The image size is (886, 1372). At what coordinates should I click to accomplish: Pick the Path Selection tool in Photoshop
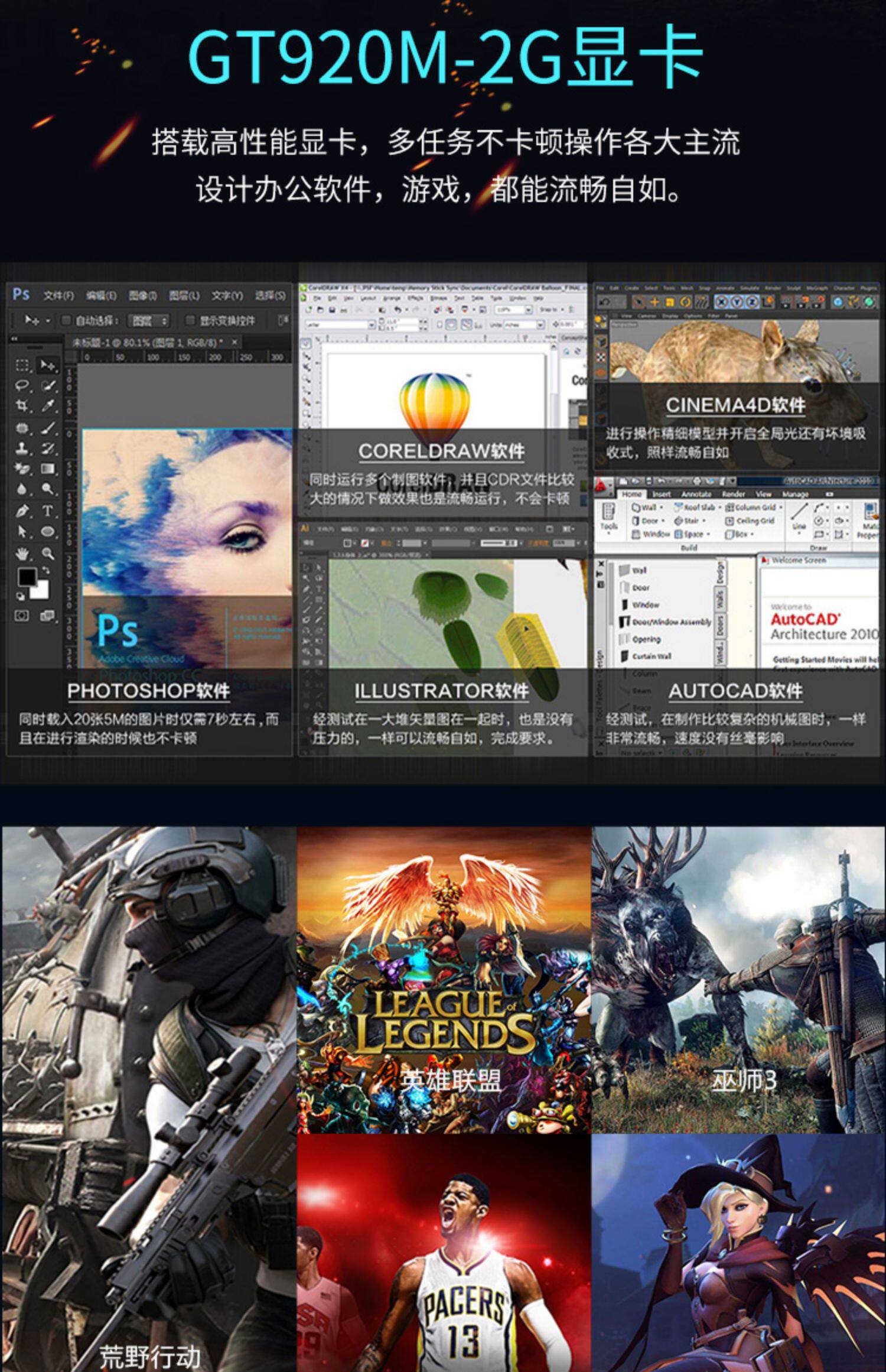point(22,531)
